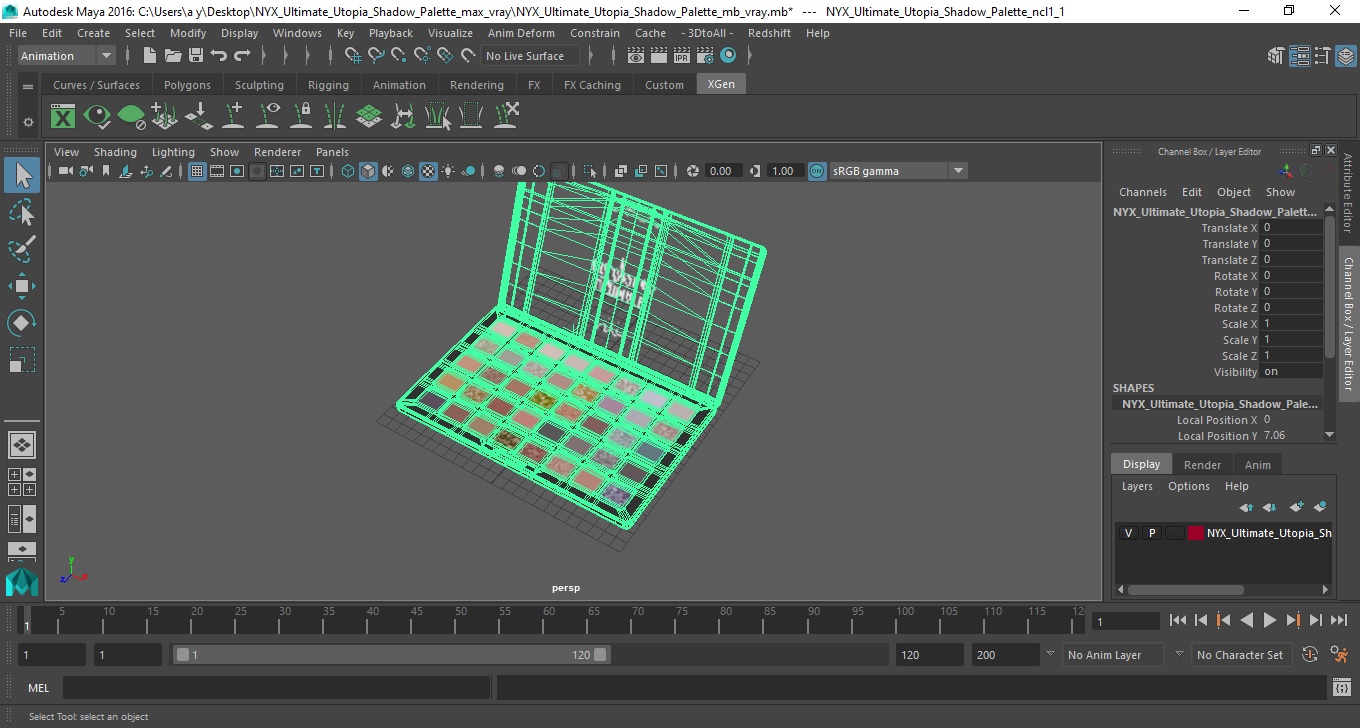Toggle textured display in viewport toolbar
Viewport: 1360px width, 728px height.
(x=428, y=171)
